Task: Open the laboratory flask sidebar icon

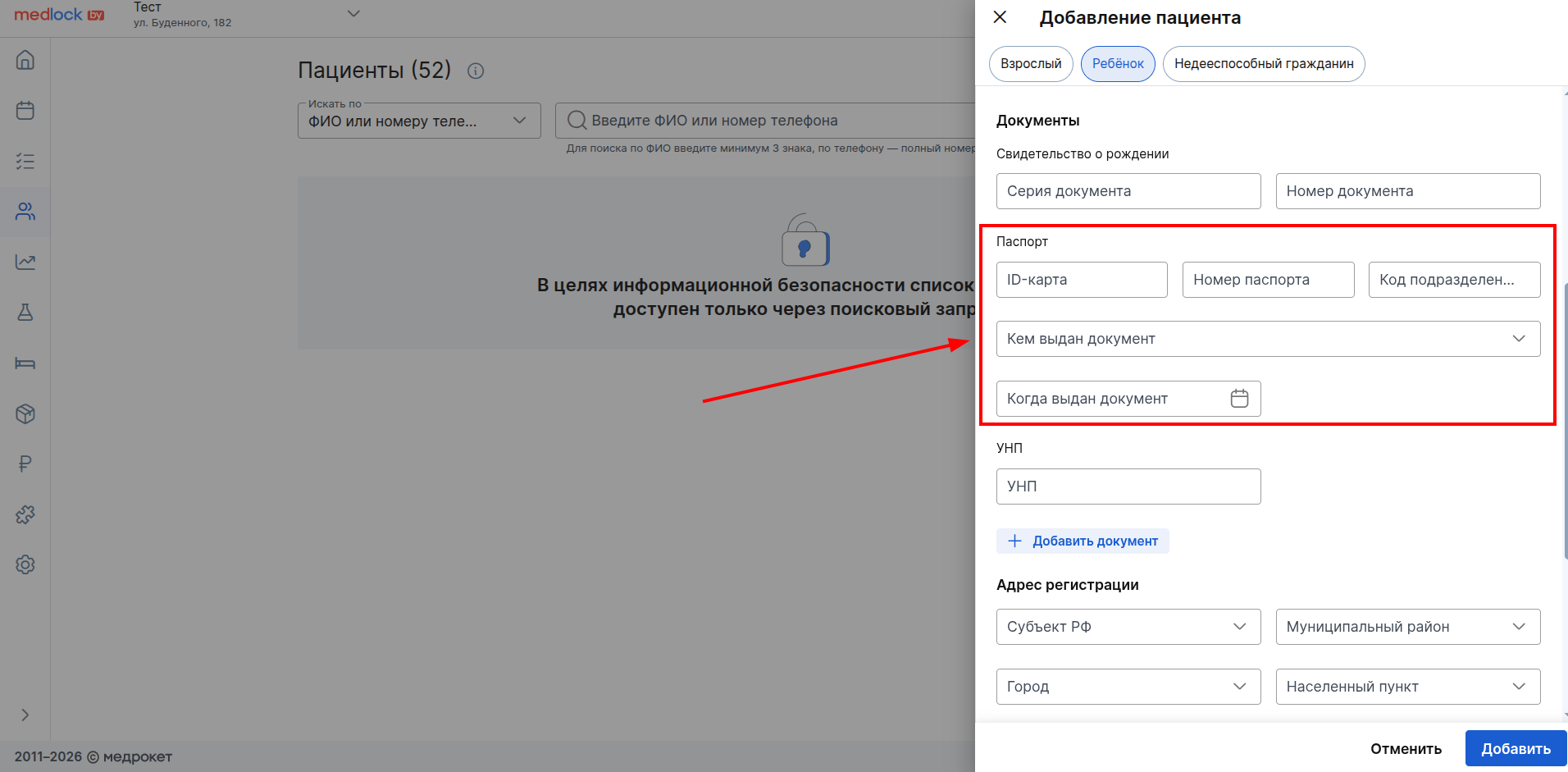Action: [25, 313]
